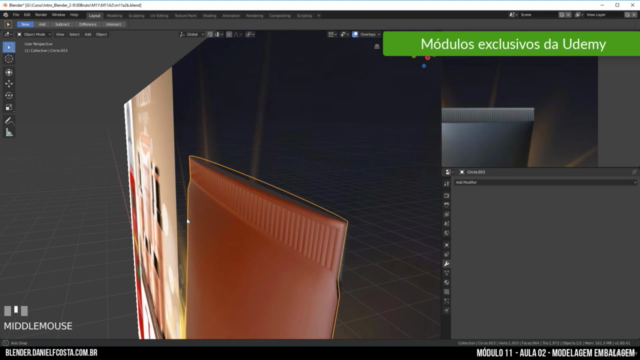
Task: Open object type visibility dropdown
Action: tap(332, 35)
